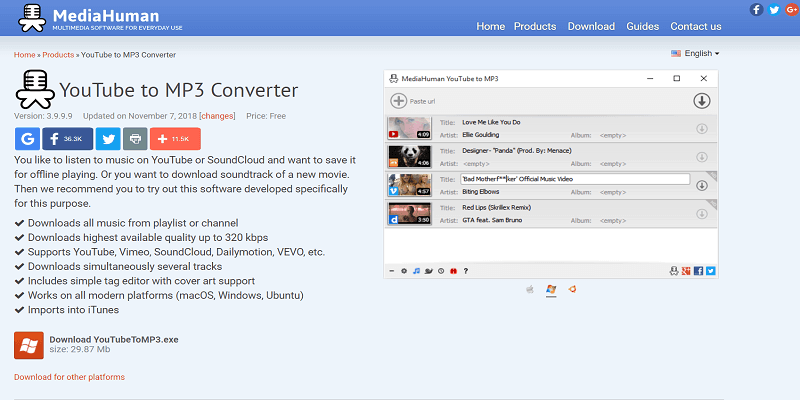This screenshot has height=400, width=800.
Task: Download the Desiigner Panda track arrow
Action: coord(702,157)
